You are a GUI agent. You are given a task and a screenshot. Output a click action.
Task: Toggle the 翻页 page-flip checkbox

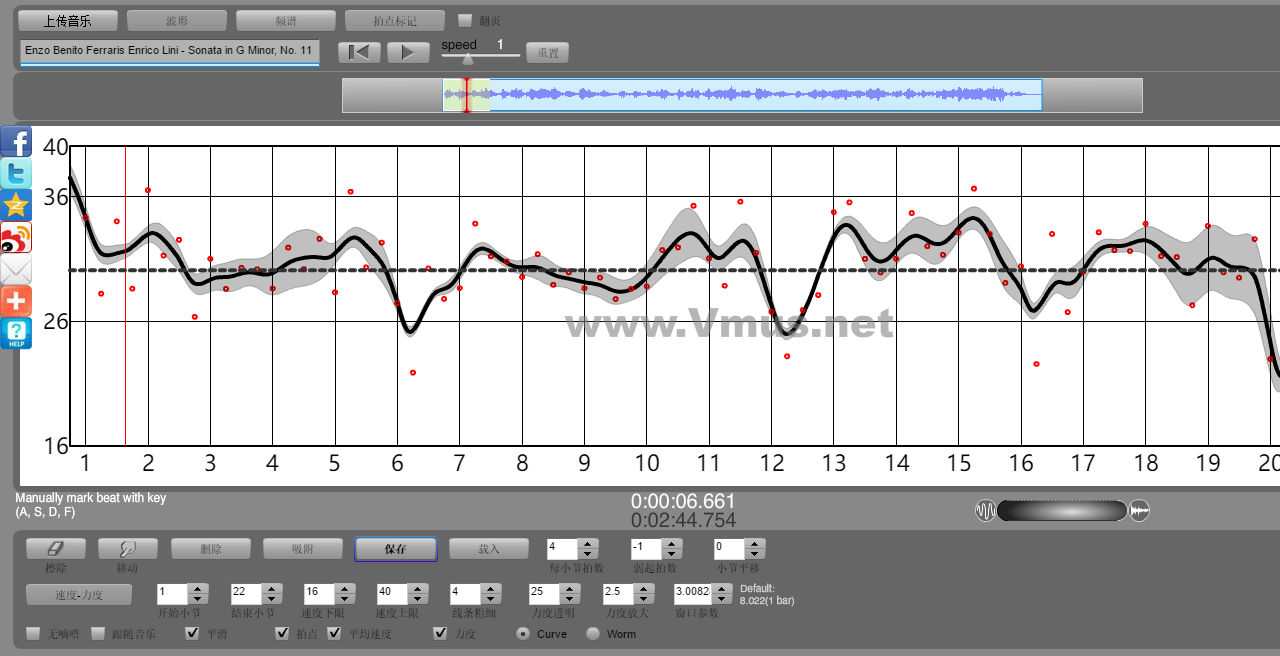(x=464, y=20)
